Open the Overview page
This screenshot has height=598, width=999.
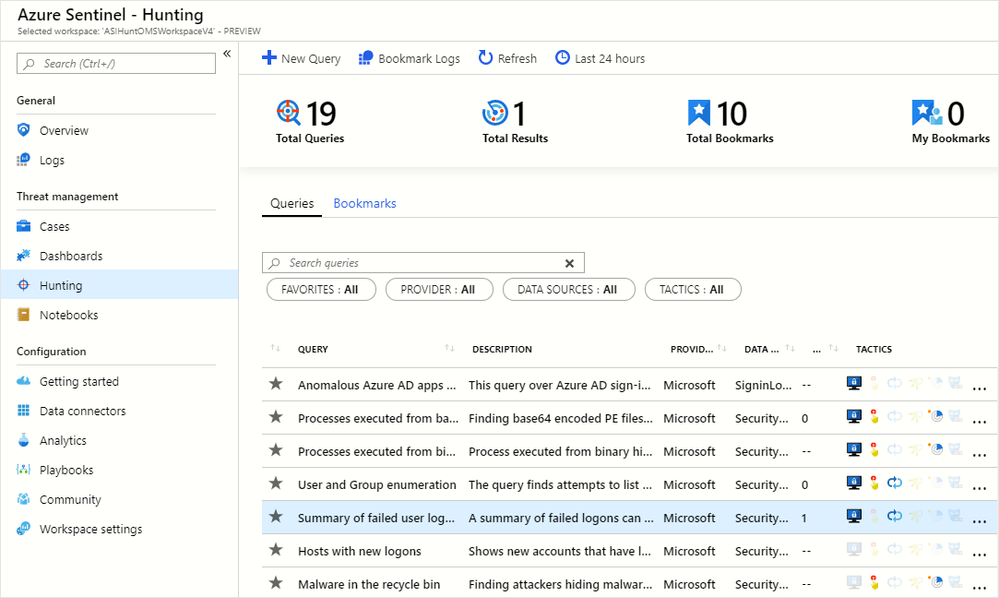point(64,131)
